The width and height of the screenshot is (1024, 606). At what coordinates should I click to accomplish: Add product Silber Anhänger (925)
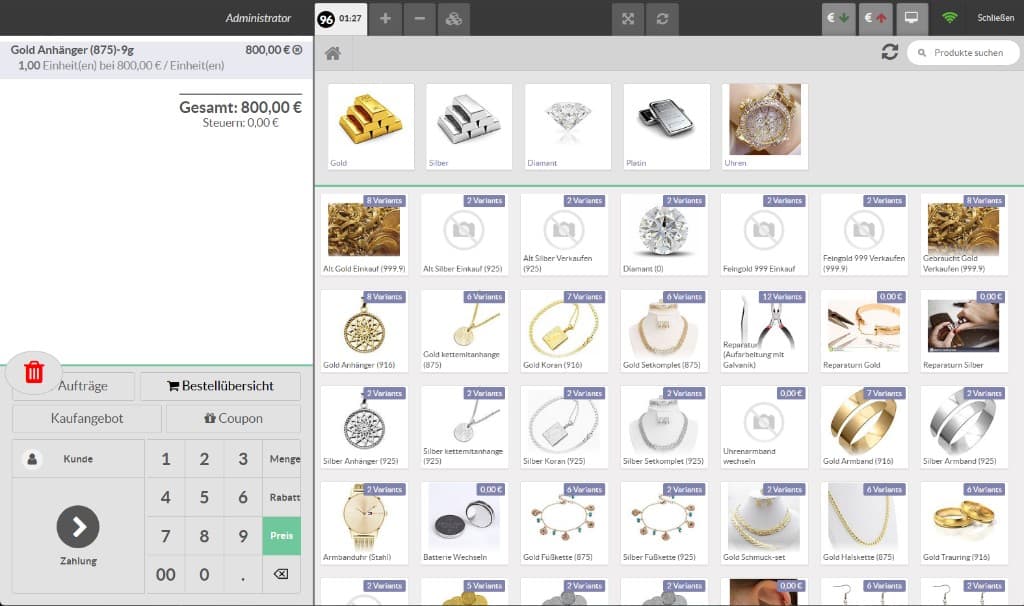pyautogui.click(x=364, y=427)
